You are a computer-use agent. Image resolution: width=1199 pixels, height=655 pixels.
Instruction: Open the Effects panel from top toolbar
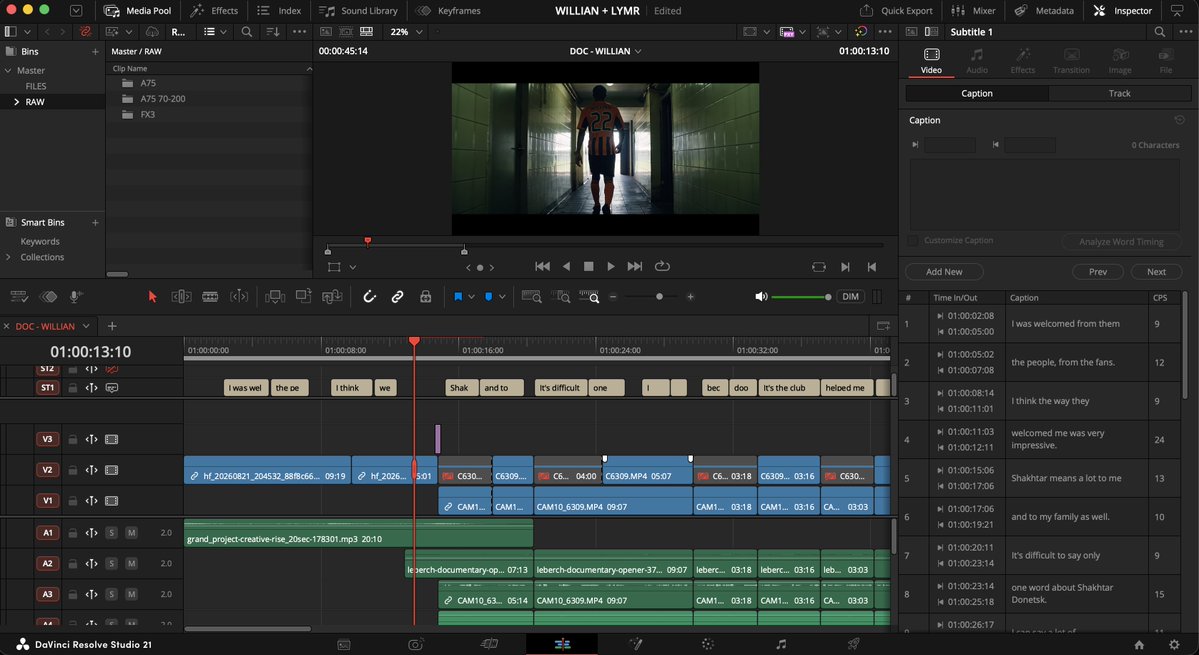click(214, 11)
